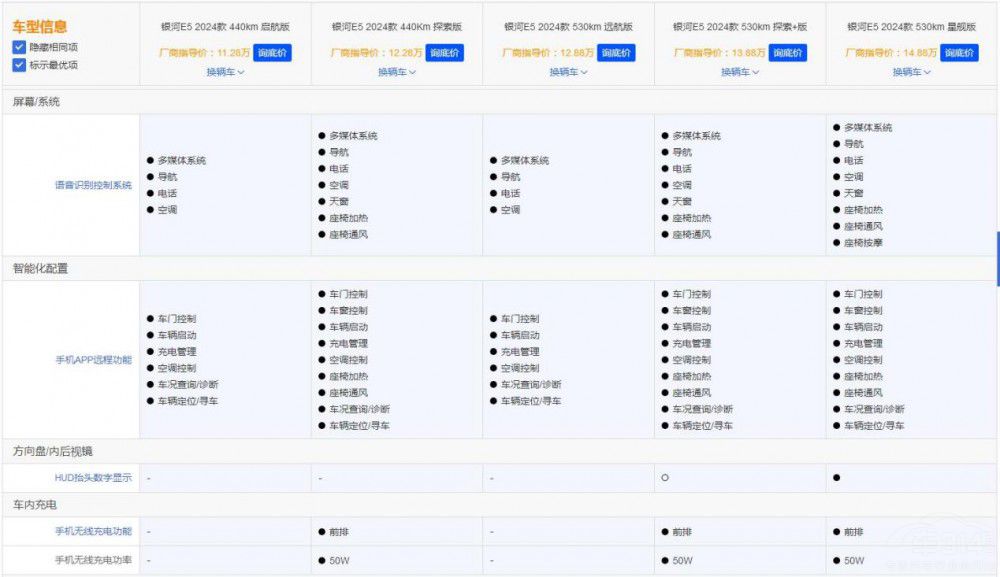Image resolution: width=1000 pixels, height=577 pixels.
Task: Expand 换辆车 under 530km 探索+版
Action: 740,72
